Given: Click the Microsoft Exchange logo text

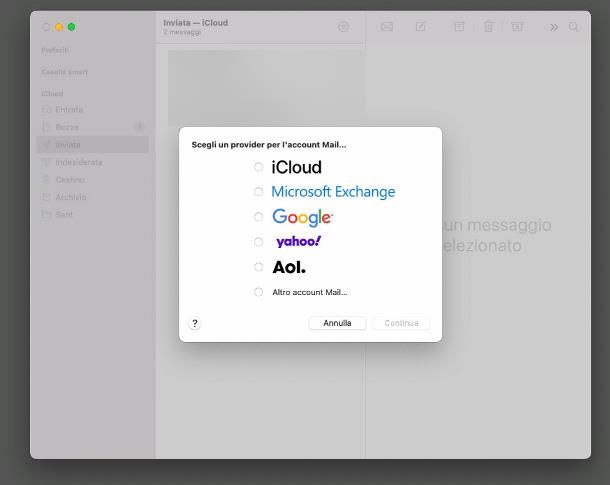Looking at the screenshot, I should click(333, 192).
